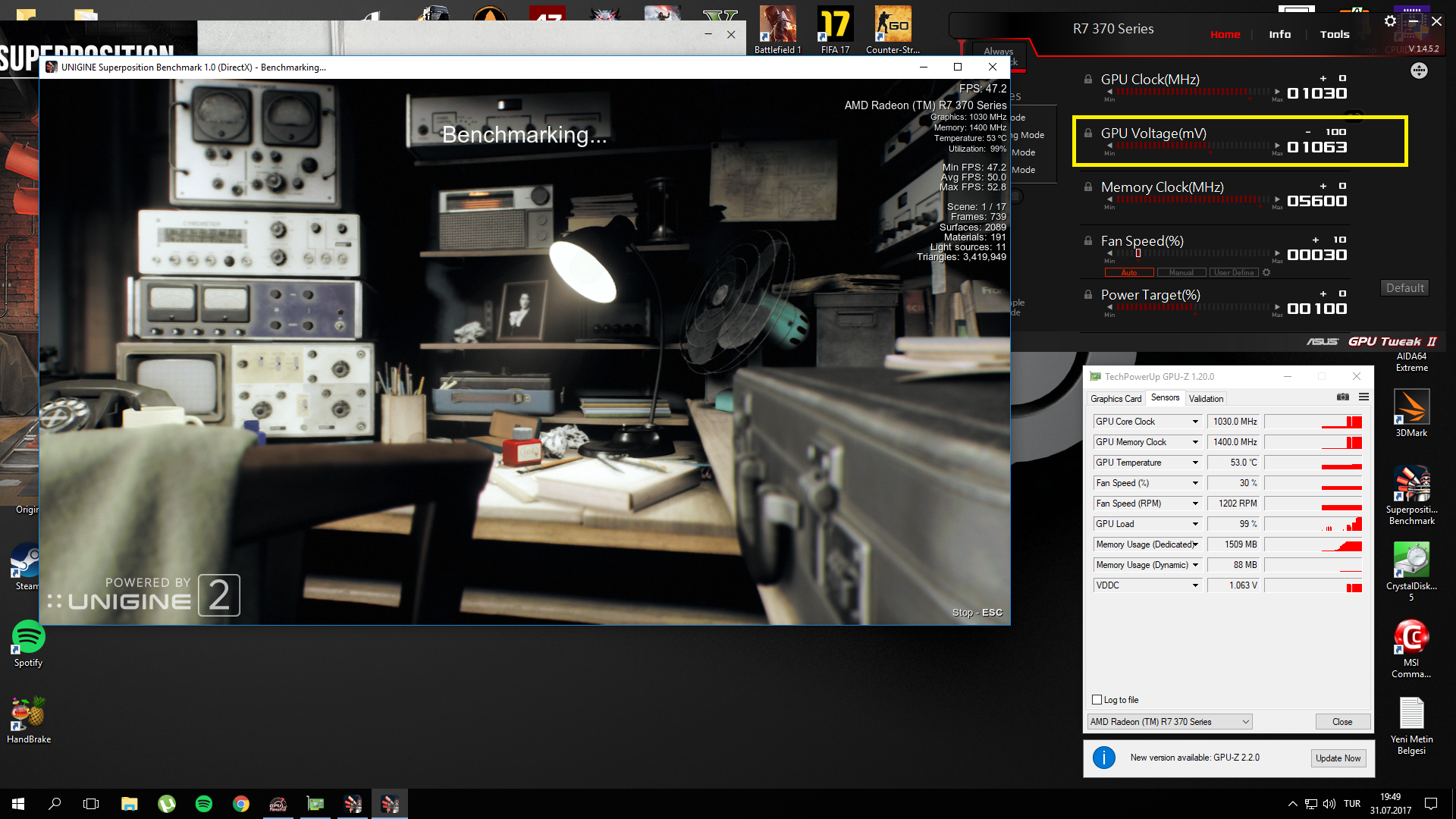1456x819 pixels.
Task: Open Superposition Benchmark desktop shortcut
Action: coord(1411,495)
